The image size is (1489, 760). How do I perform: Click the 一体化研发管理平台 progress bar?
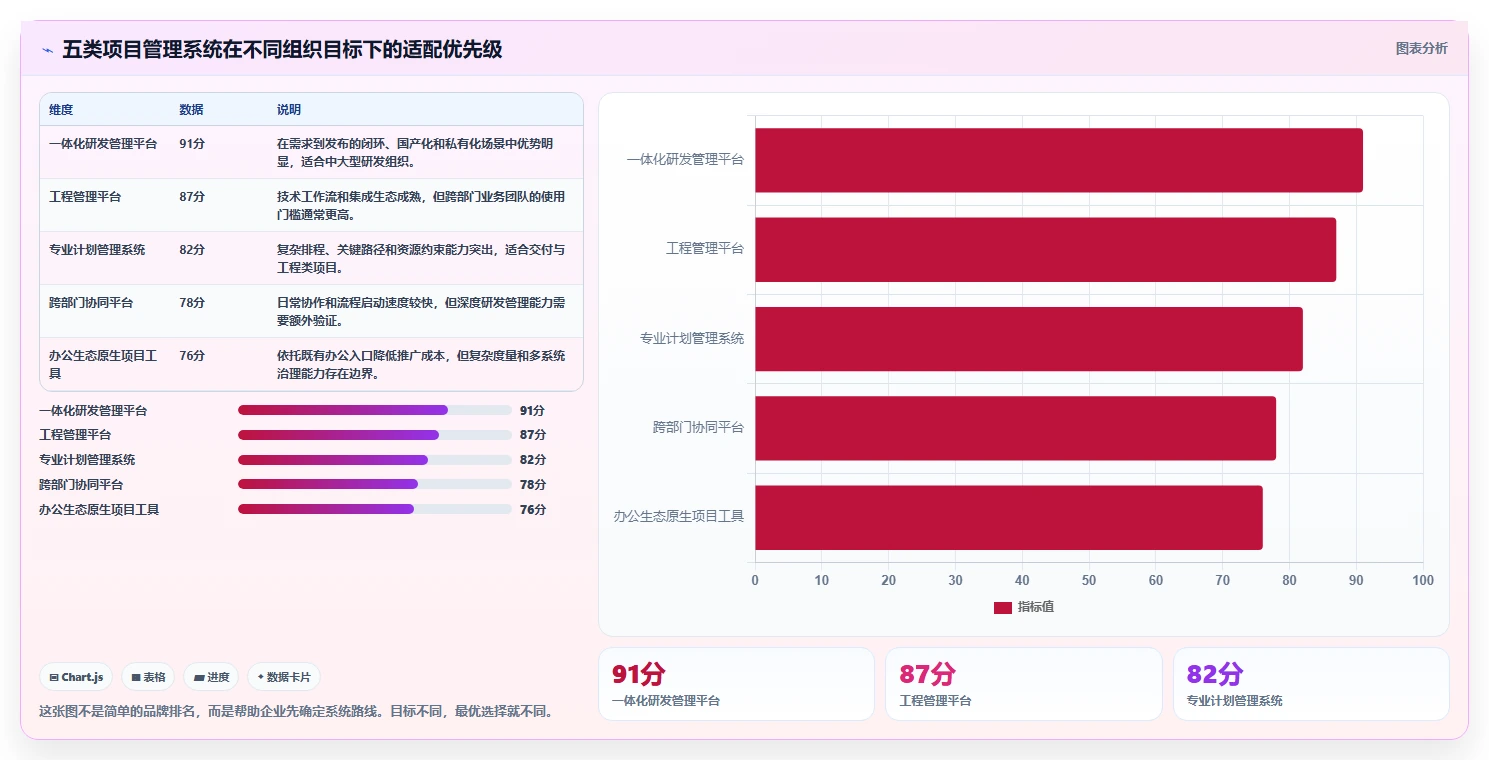pos(375,410)
